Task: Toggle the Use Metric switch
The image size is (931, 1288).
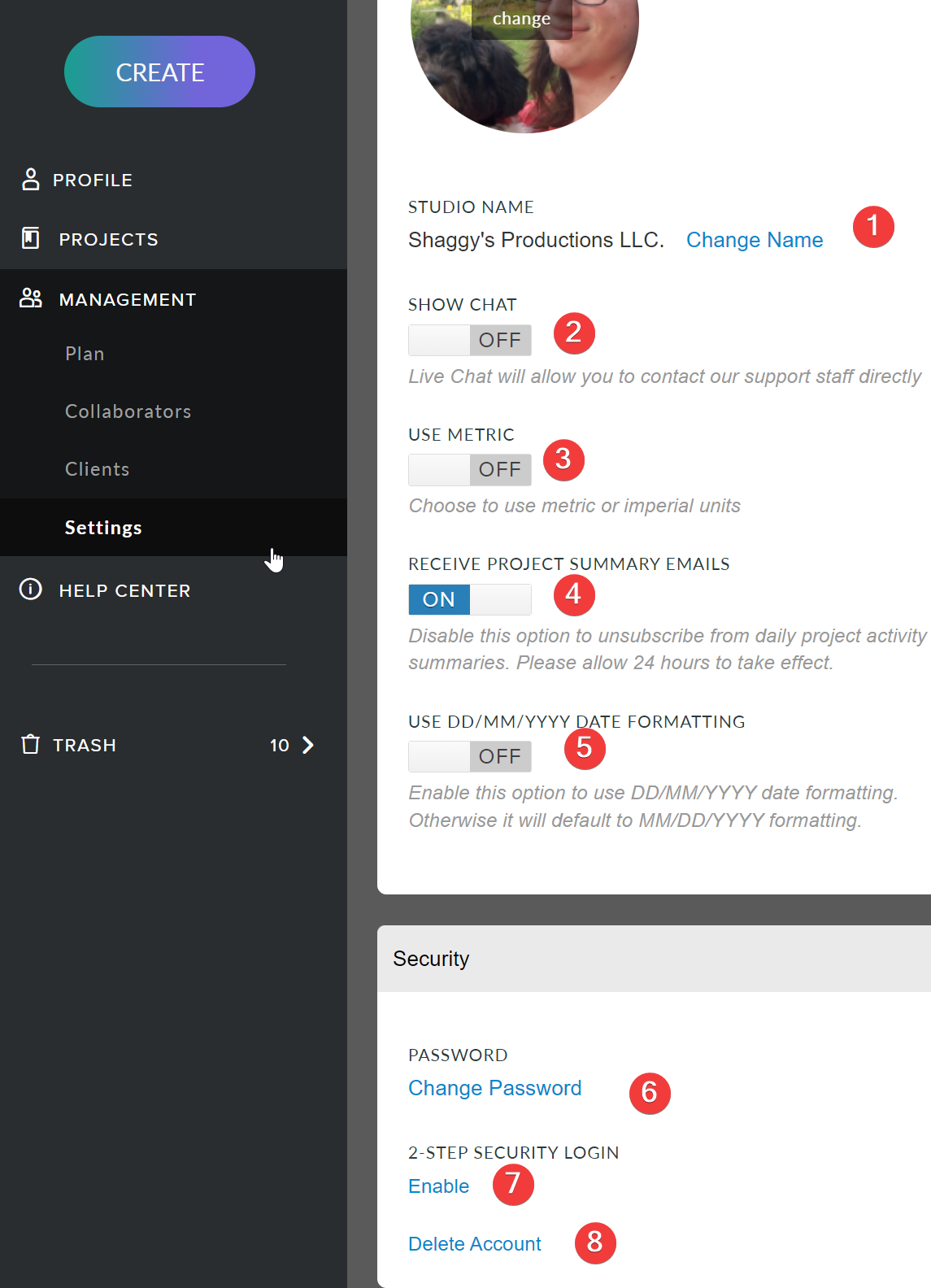Action: (470, 469)
